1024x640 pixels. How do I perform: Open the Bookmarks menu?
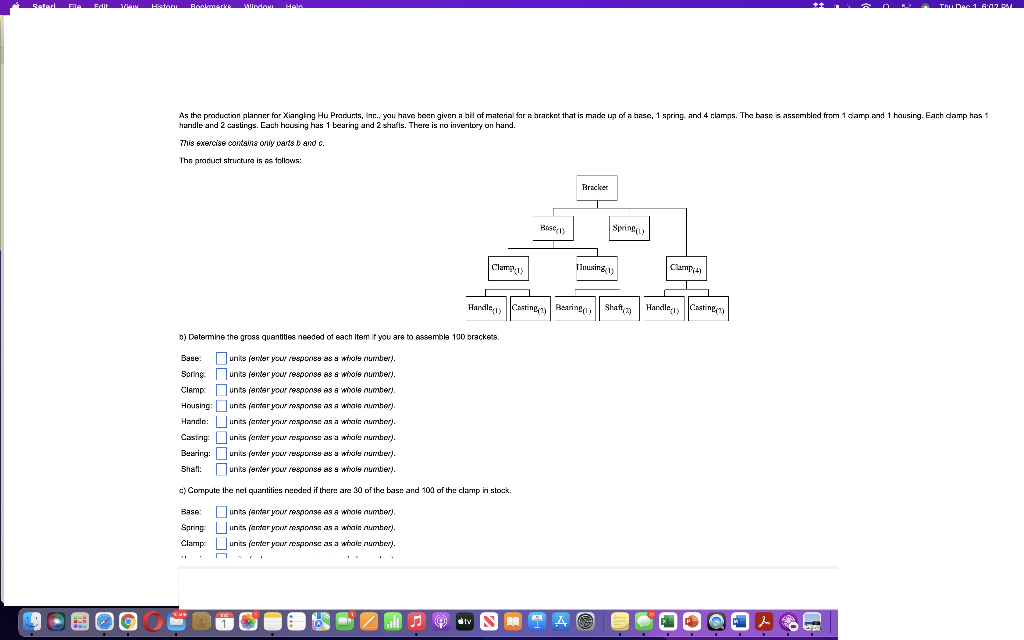click(x=211, y=6)
